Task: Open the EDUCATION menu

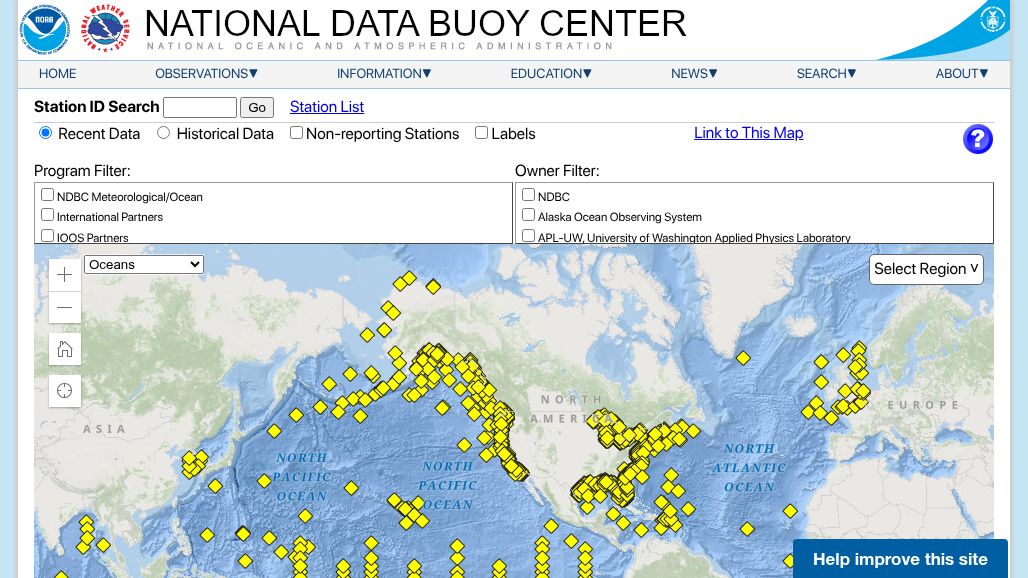Action: click(x=551, y=73)
